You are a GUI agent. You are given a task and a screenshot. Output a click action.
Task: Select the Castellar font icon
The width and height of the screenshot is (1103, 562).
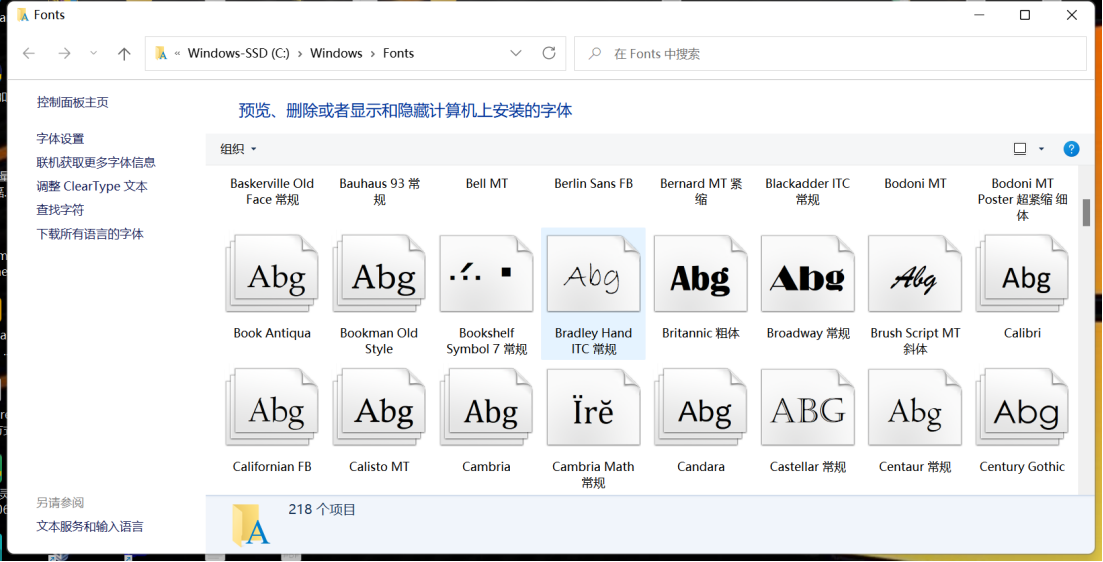click(x=808, y=407)
